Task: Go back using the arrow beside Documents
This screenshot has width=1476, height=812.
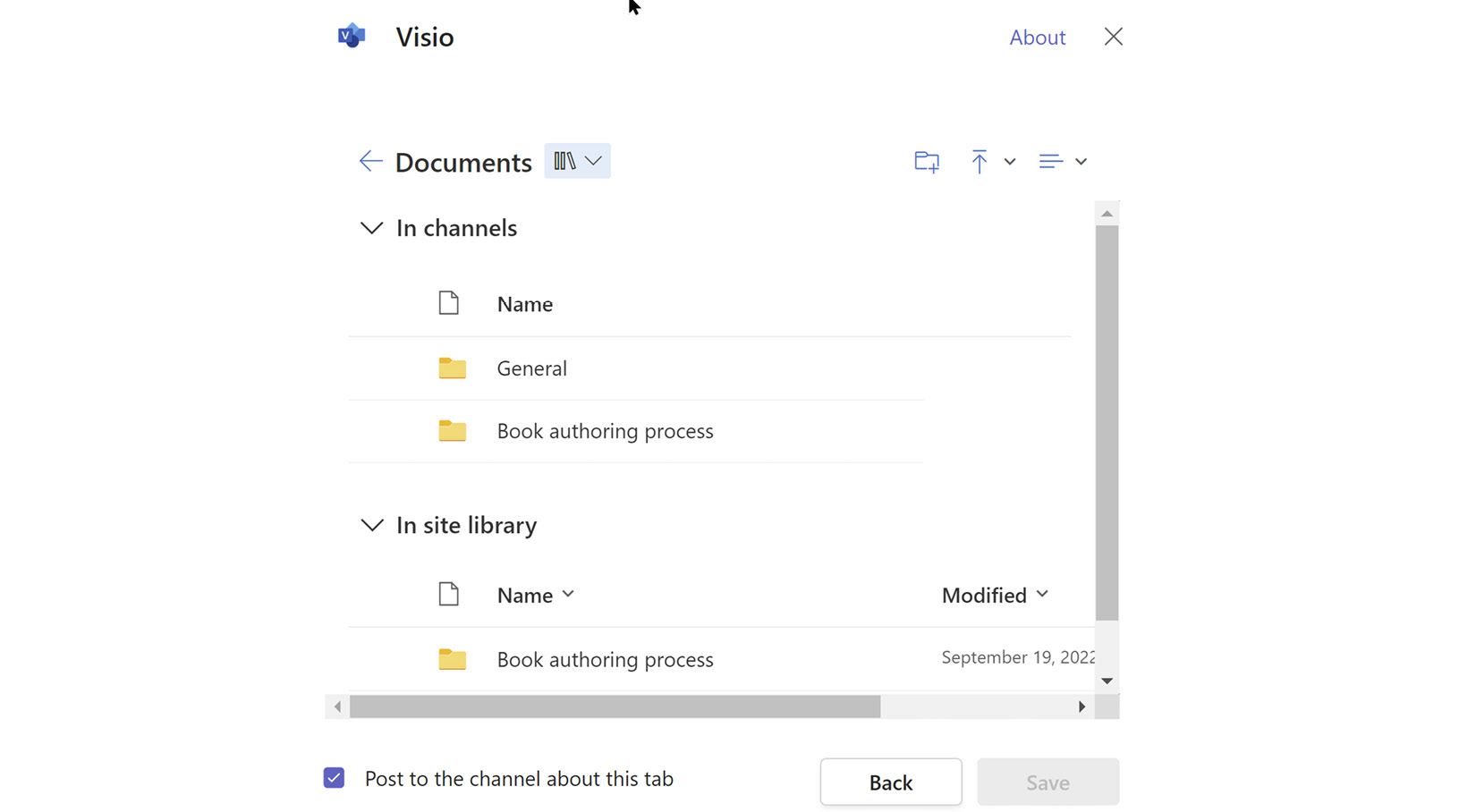Action: (x=370, y=161)
